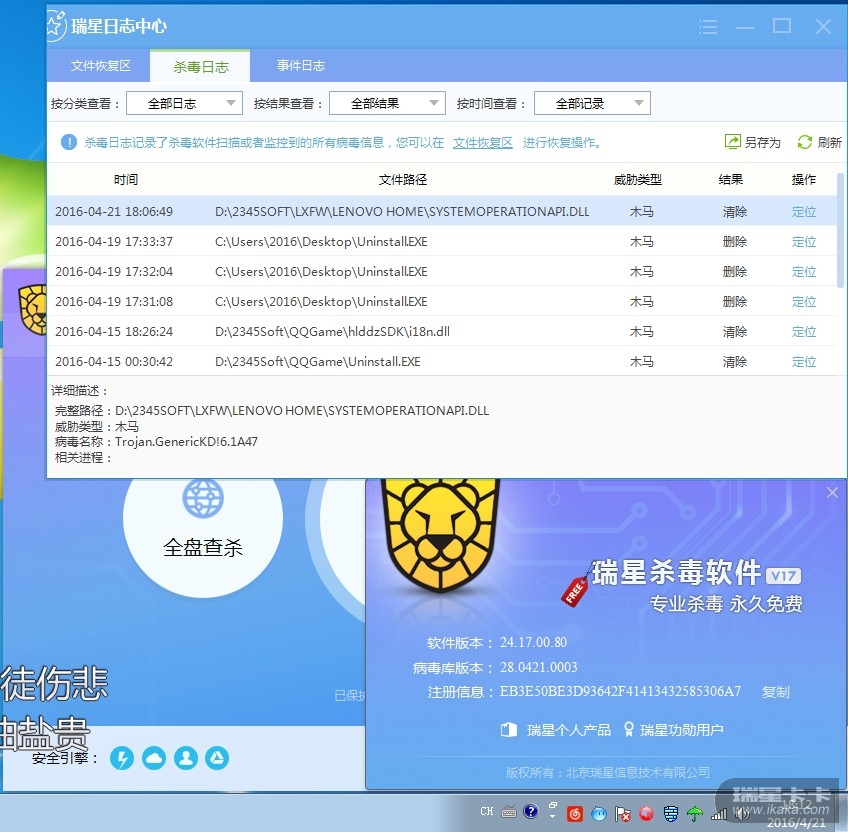The width and height of the screenshot is (848, 832).
Task: Expand the 按时间查看 time filter dropdown
Action: point(592,103)
